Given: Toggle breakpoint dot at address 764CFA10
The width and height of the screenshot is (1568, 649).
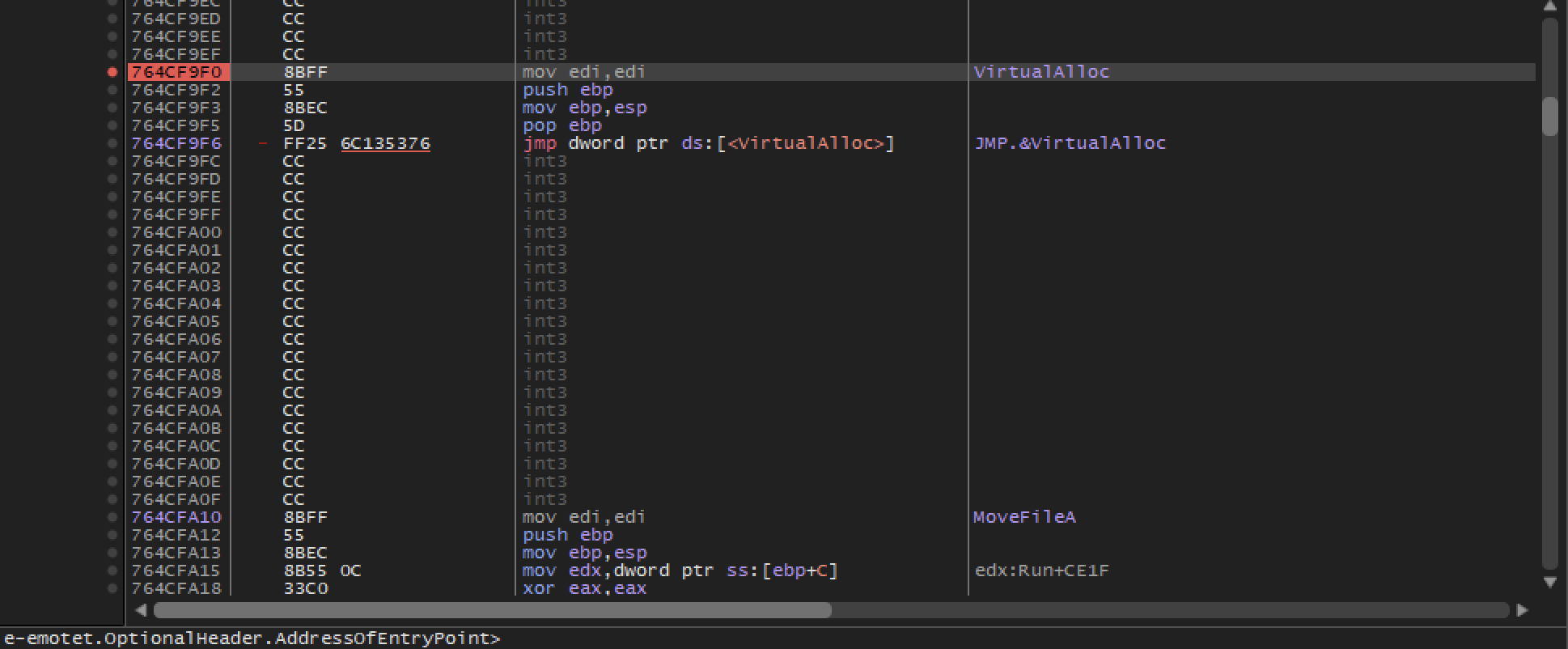Looking at the screenshot, I should coord(112,517).
